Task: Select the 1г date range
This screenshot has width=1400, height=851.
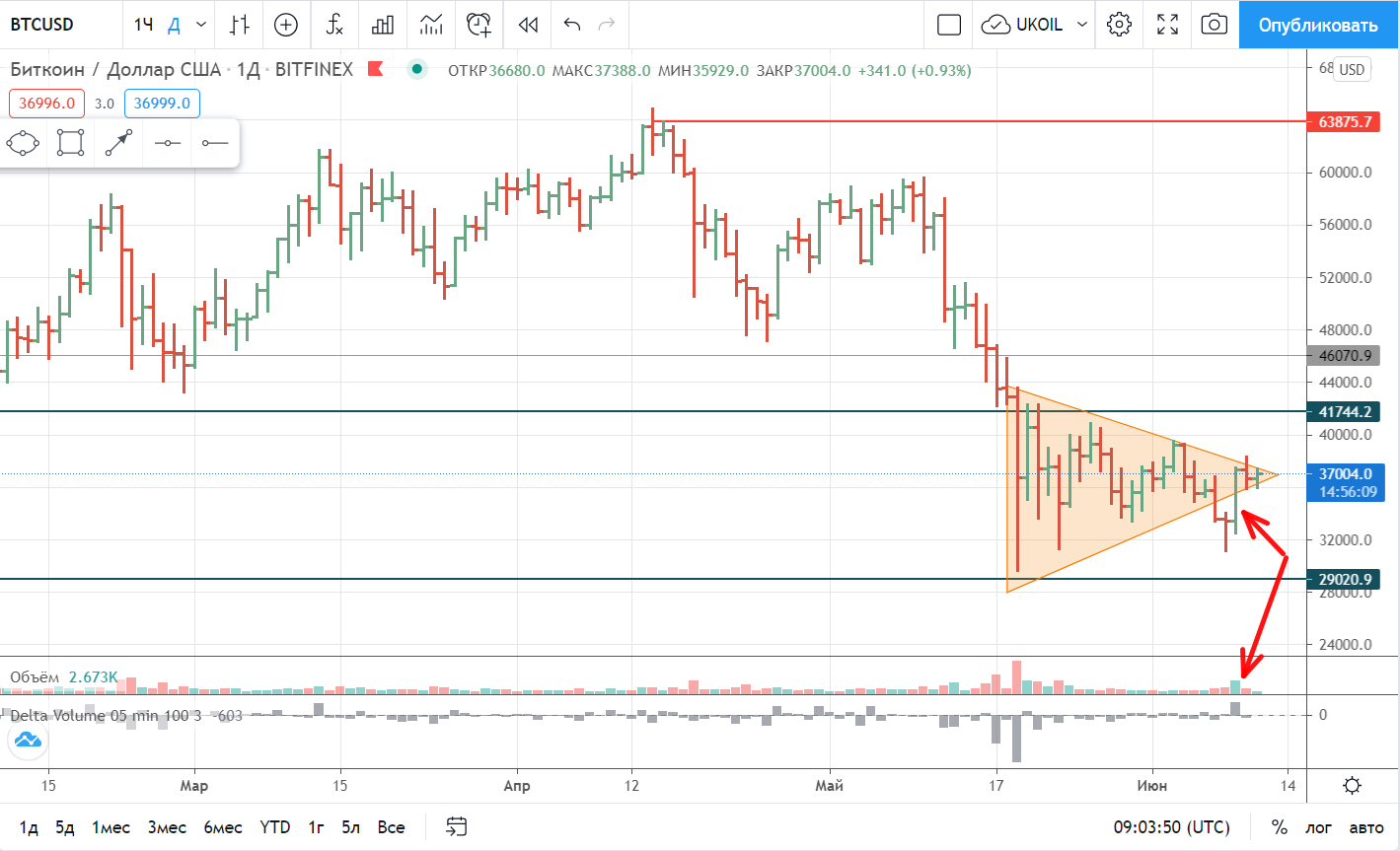Action: coord(316,827)
